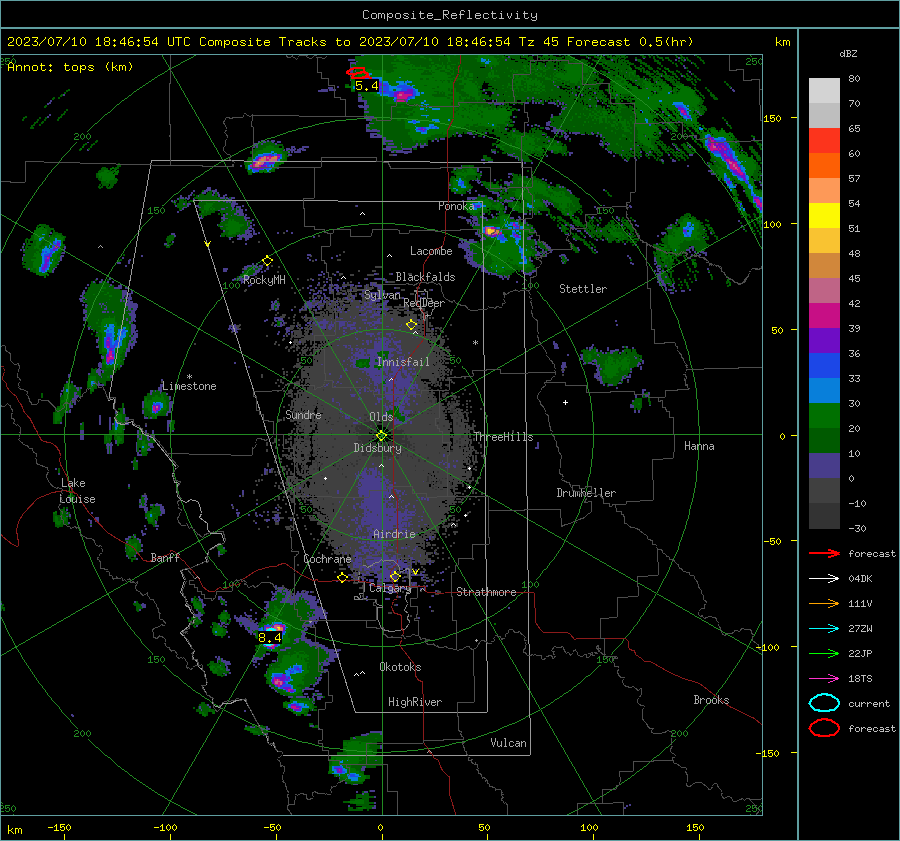Screen dimensions: 900x841
Task: Click the magenta swatch in dBZ scale
Action: click(x=824, y=316)
